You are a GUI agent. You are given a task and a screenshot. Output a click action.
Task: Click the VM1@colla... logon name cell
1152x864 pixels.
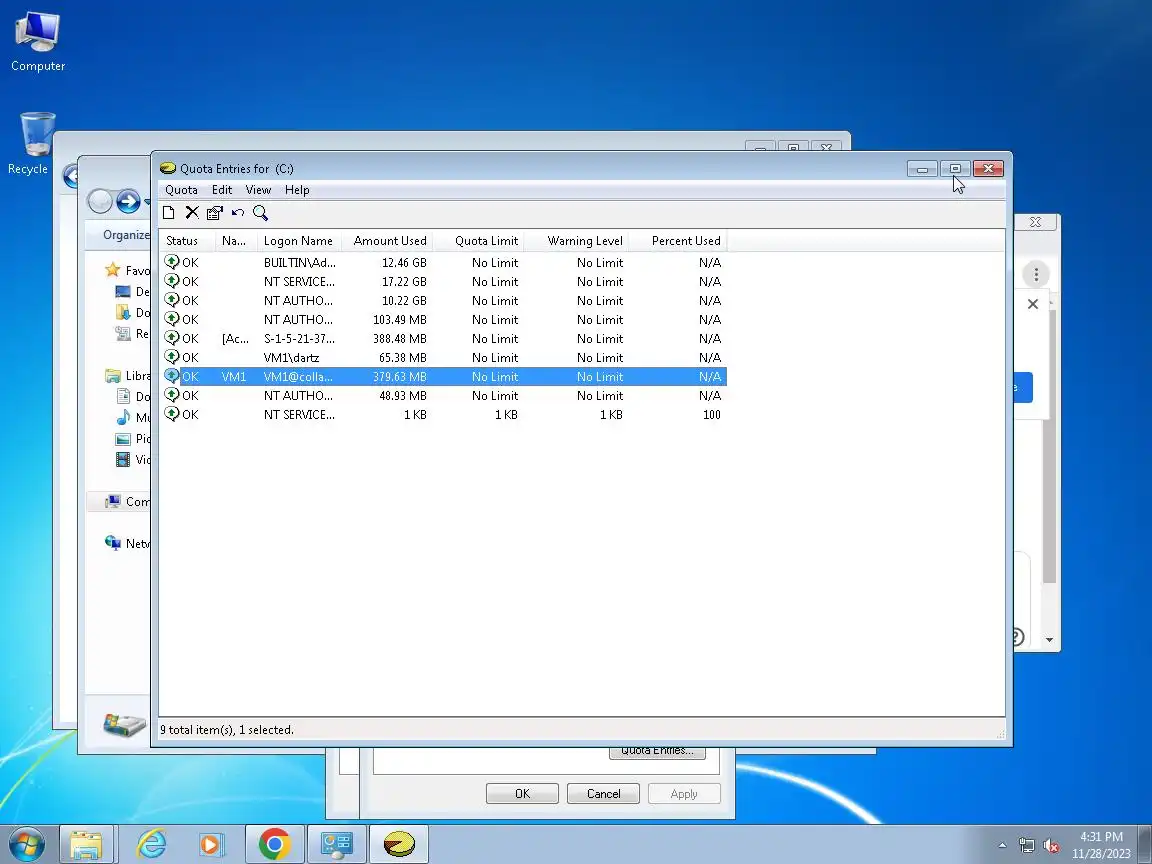(298, 377)
